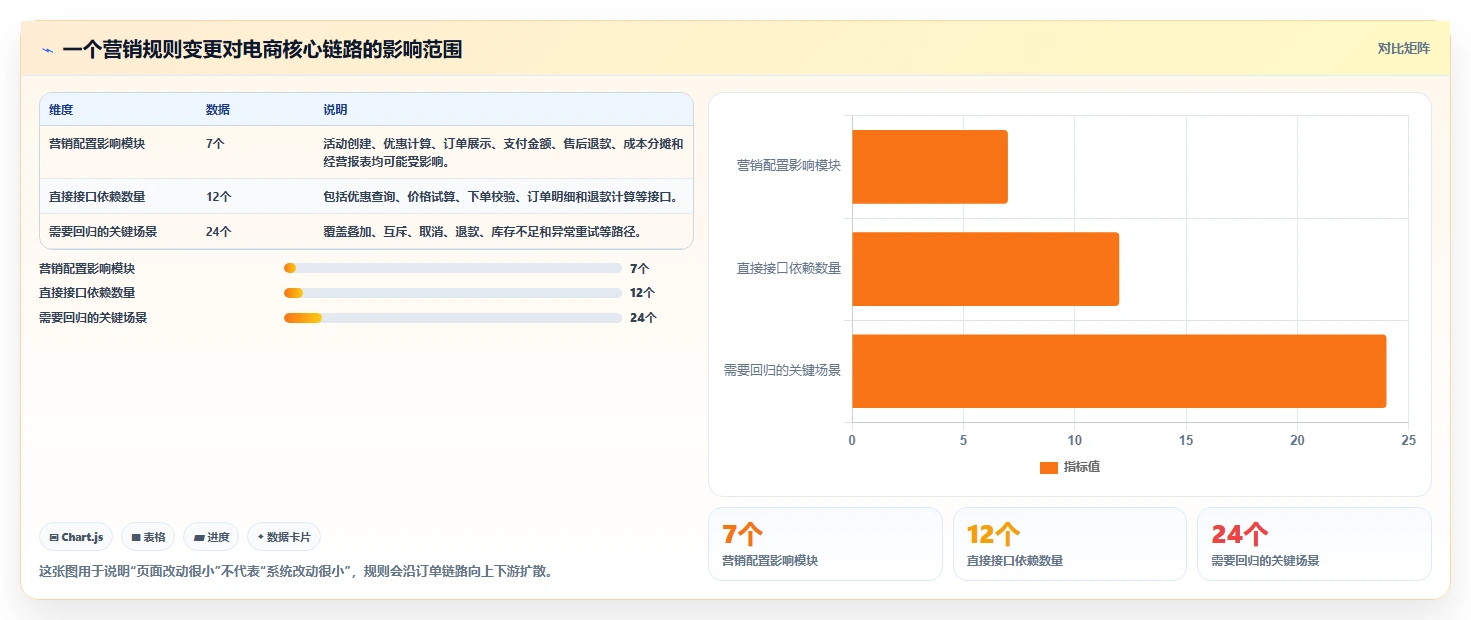Select the 进度 tag chip
The height and width of the screenshot is (620, 1471).
click(211, 537)
